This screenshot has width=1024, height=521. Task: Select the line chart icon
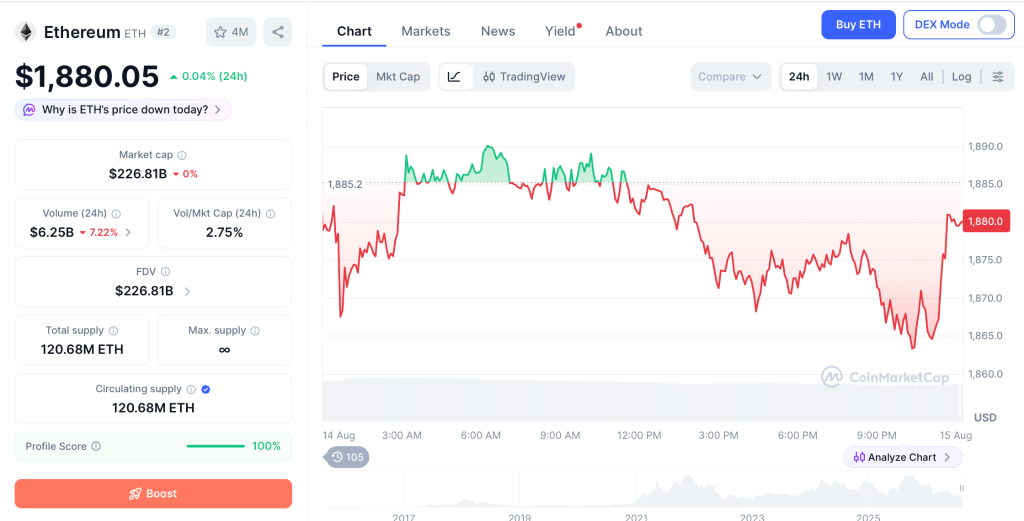coord(455,76)
